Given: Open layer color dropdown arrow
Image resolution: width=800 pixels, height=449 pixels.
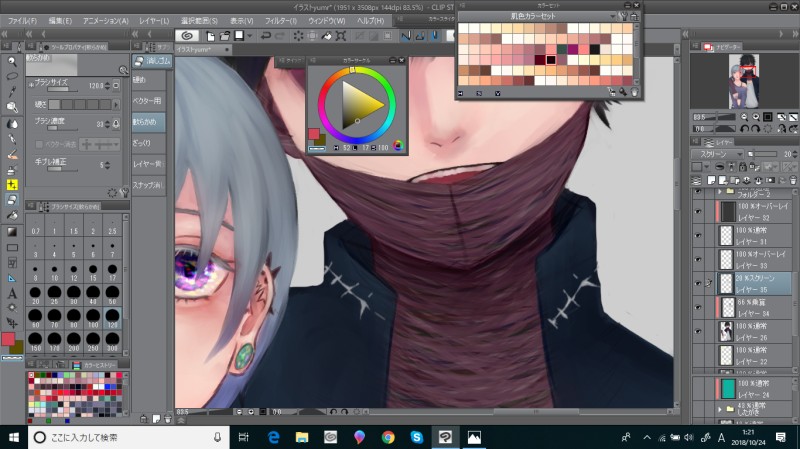Looking at the screenshot, I should (x=707, y=167).
